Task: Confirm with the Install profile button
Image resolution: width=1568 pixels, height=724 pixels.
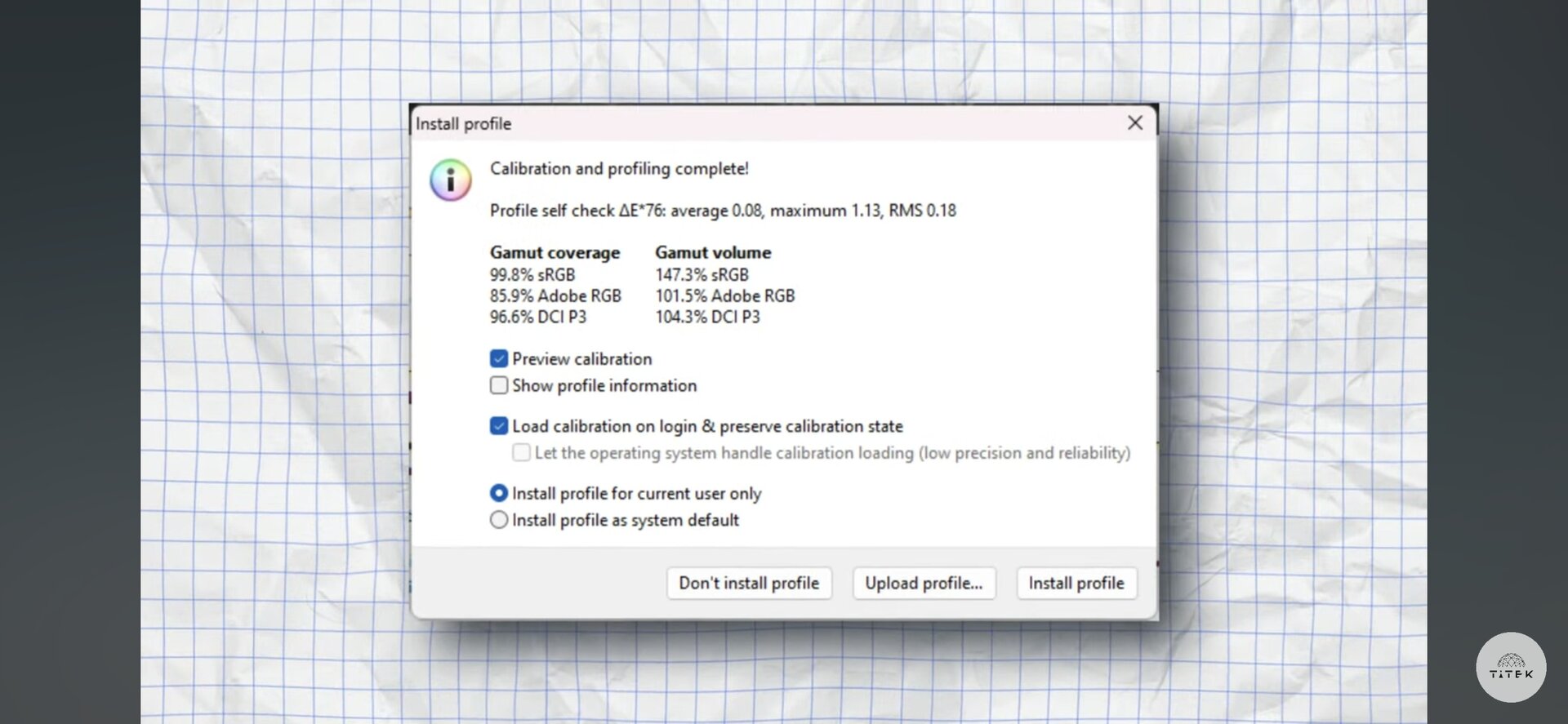Action: point(1076,584)
